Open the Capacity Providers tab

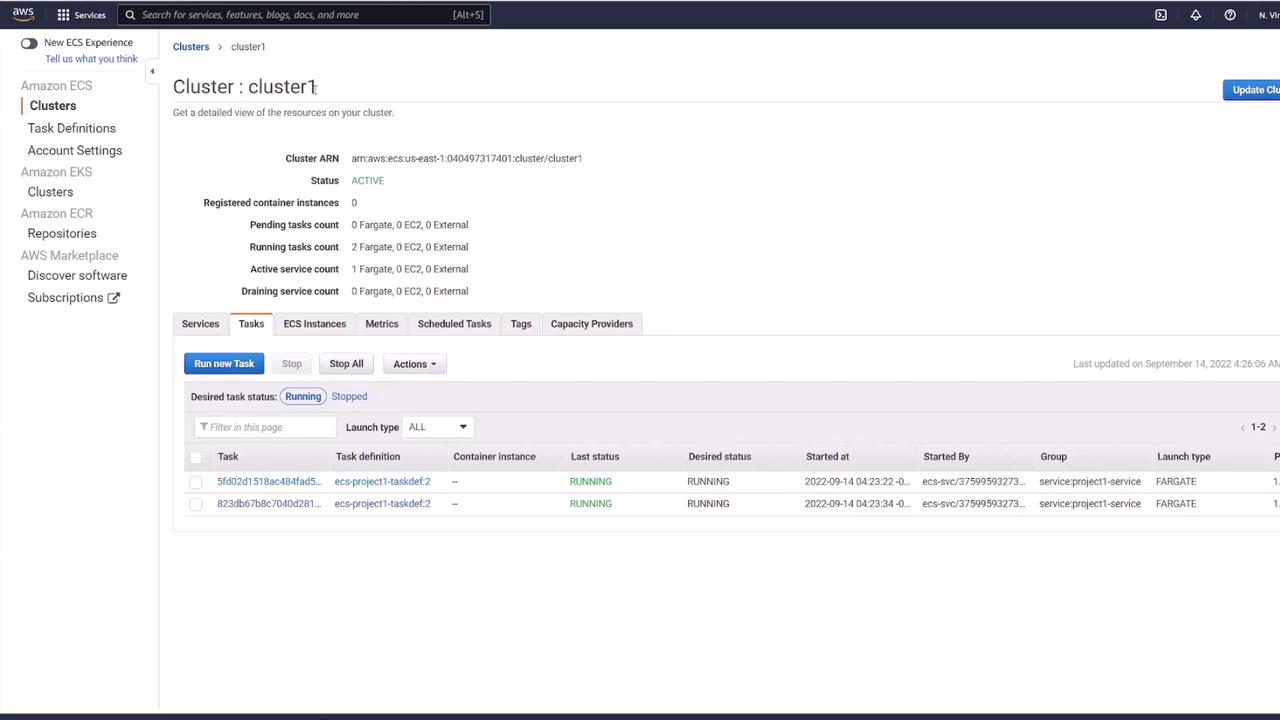point(592,324)
